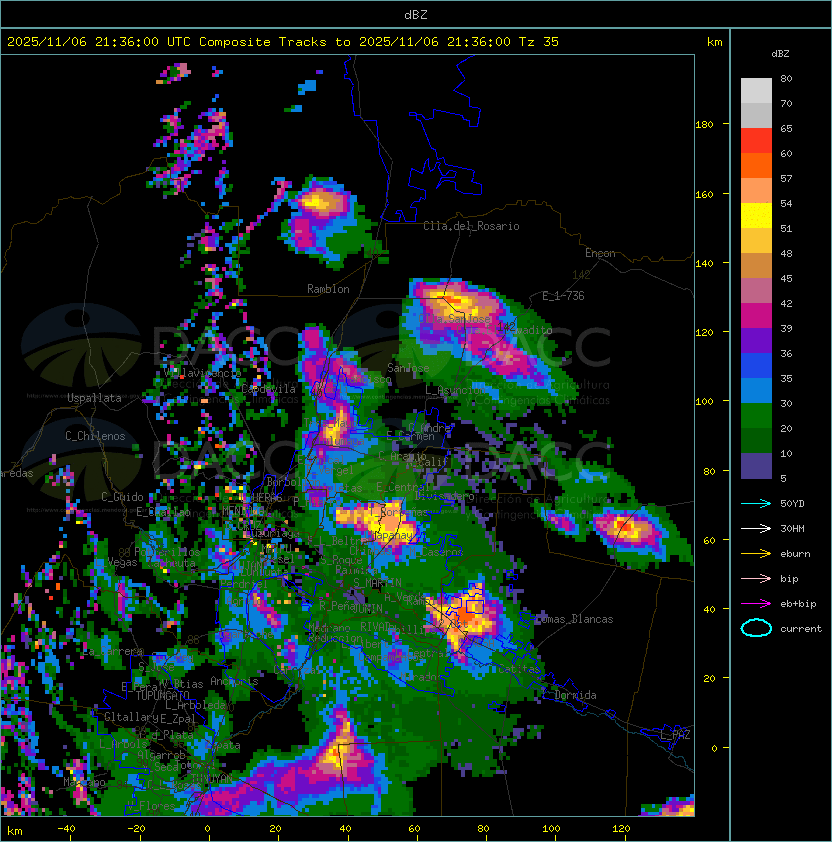The width and height of the screenshot is (832, 842).
Task: Pick the slate swatch between 10 and 5
Action: pyautogui.click(x=756, y=466)
